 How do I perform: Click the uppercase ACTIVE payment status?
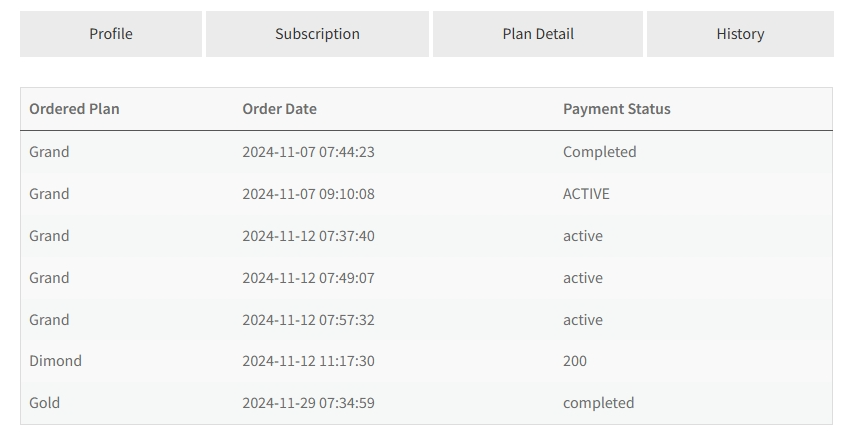586,194
